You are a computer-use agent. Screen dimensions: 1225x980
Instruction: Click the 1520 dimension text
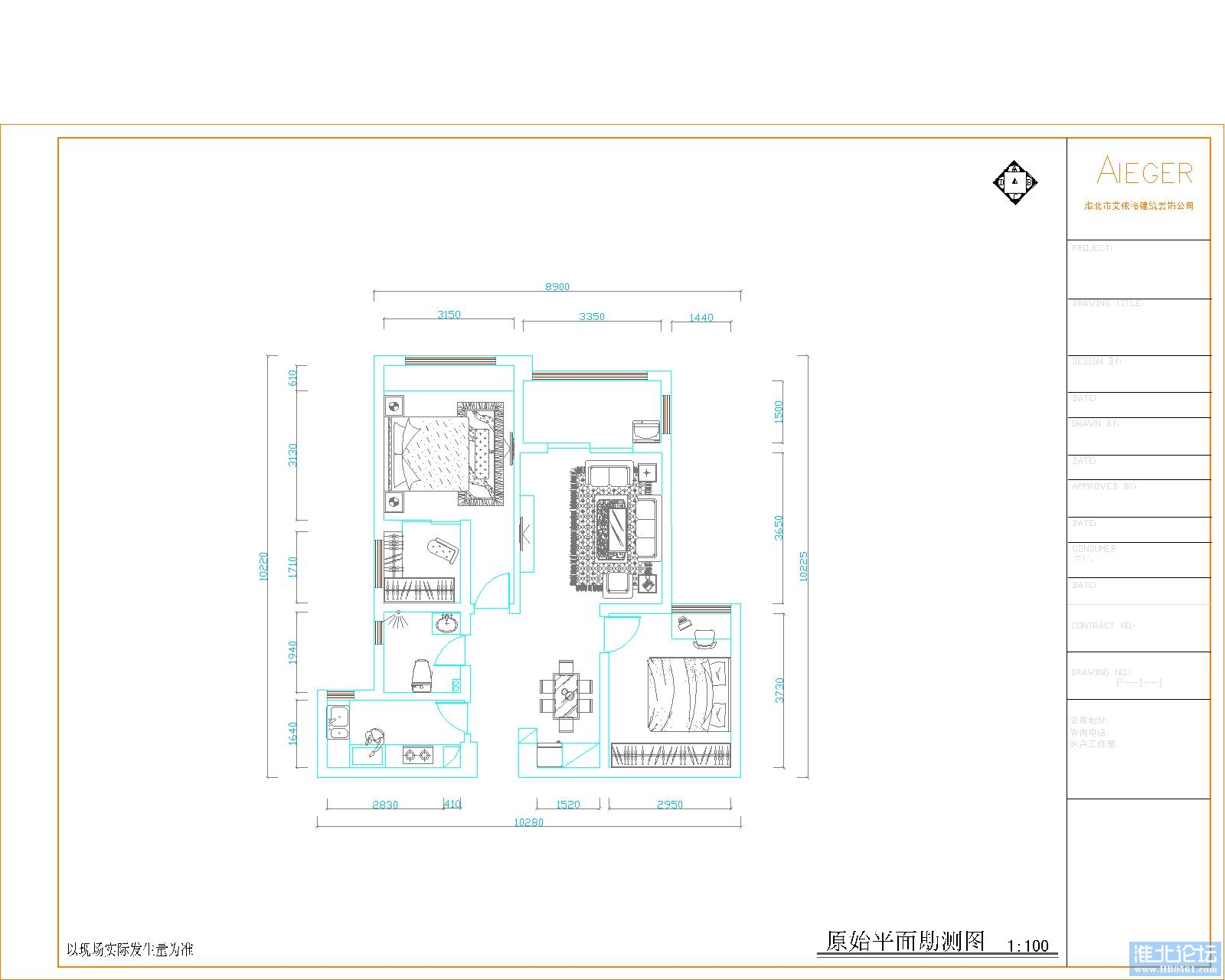tap(567, 804)
